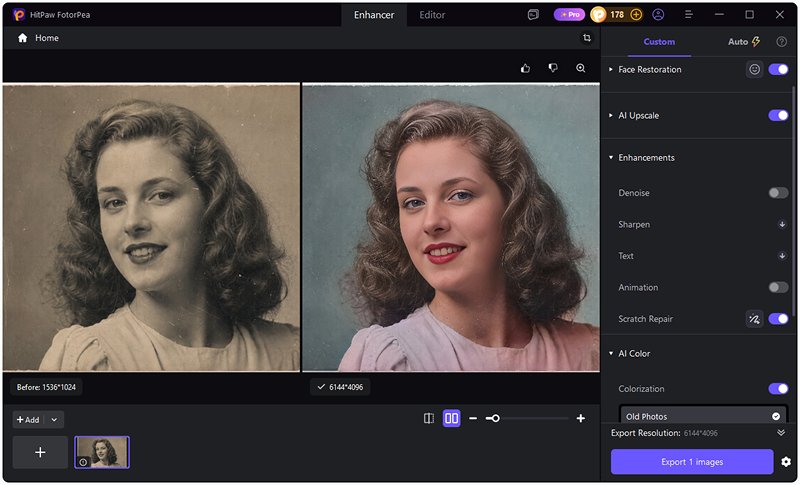Click Export 1 images button
This screenshot has width=800, height=485.
click(692, 462)
